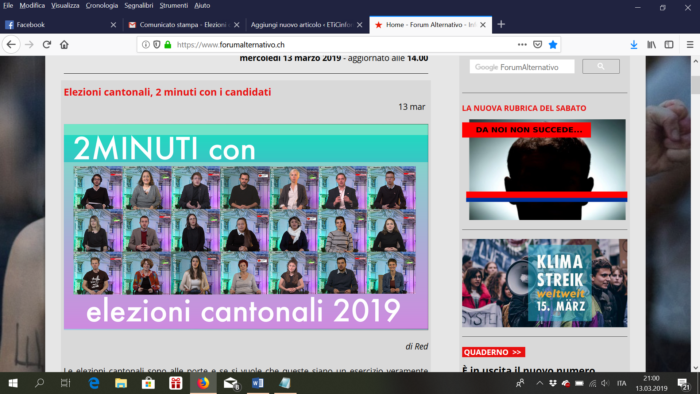Open the Klima Streik 15. März banner
Viewport: 700px width, 394px height.
545,283
